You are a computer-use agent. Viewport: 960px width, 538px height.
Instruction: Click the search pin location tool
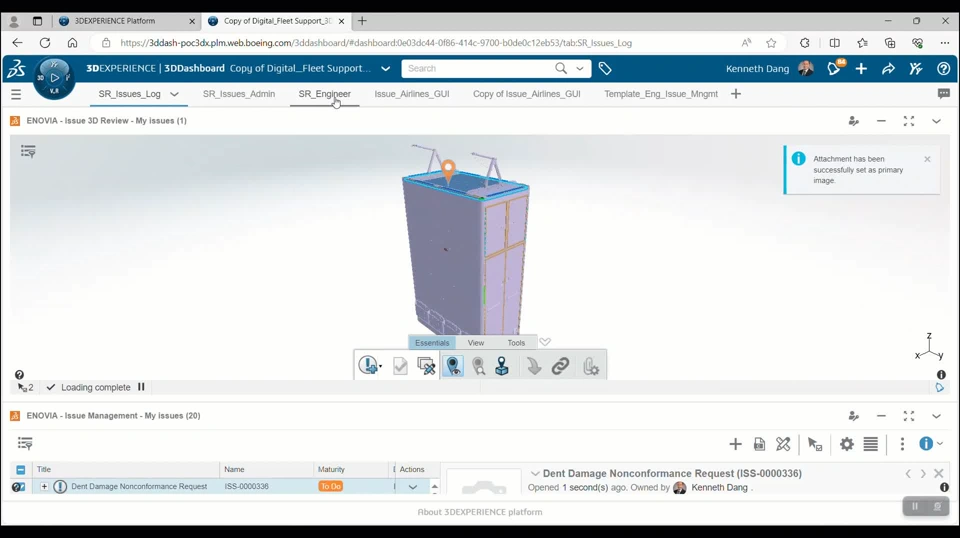(x=479, y=366)
